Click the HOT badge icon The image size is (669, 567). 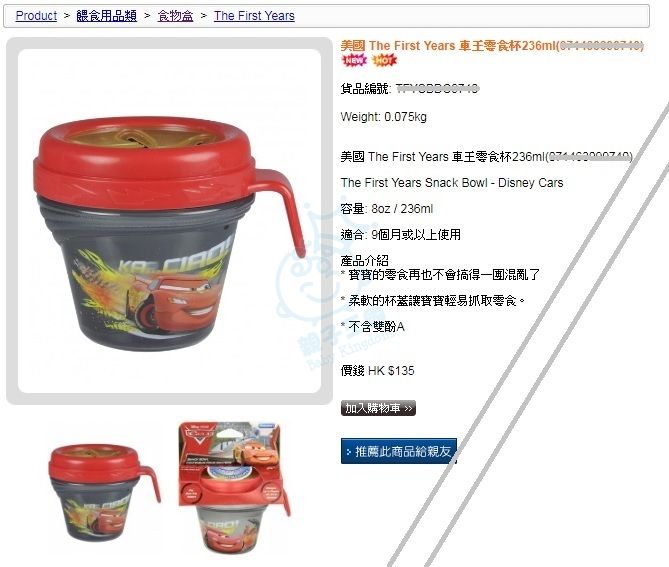point(384,60)
